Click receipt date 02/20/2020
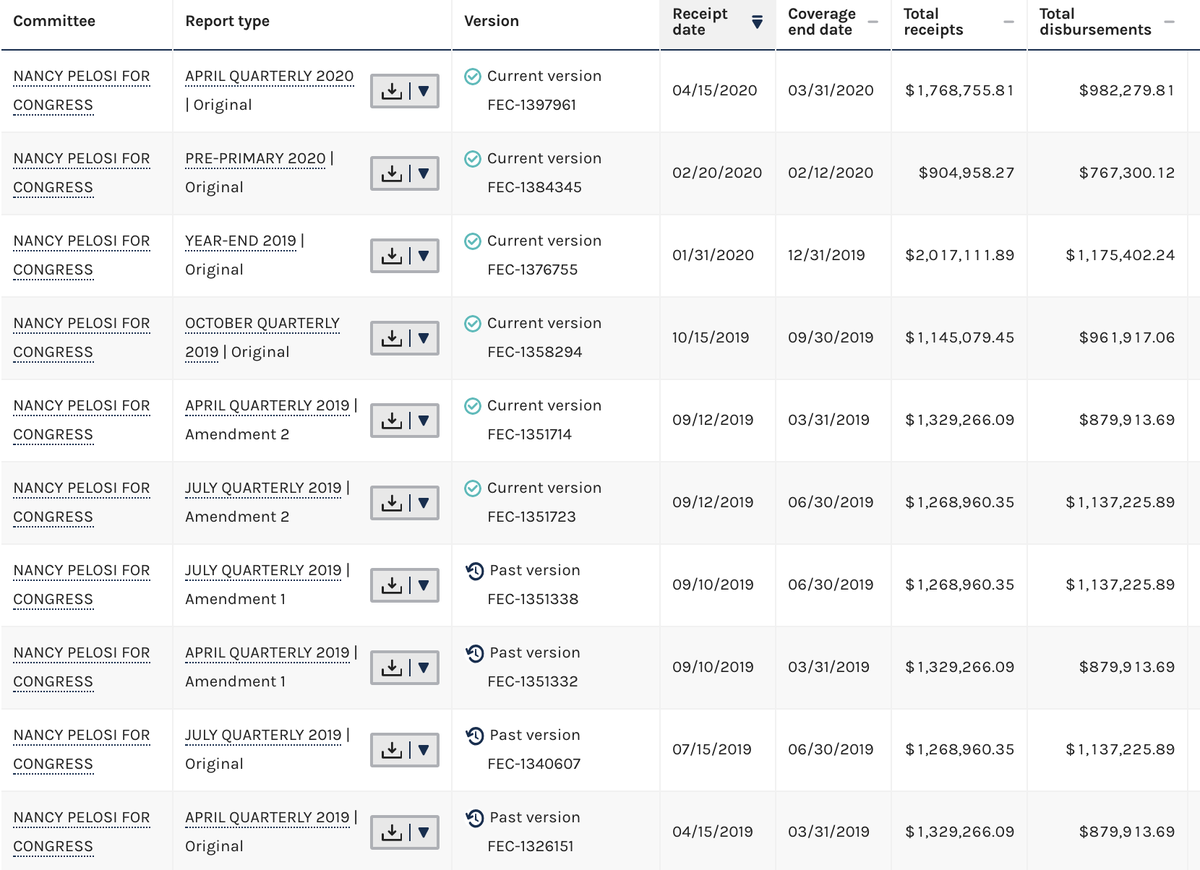This screenshot has width=1200, height=870. coord(717,173)
